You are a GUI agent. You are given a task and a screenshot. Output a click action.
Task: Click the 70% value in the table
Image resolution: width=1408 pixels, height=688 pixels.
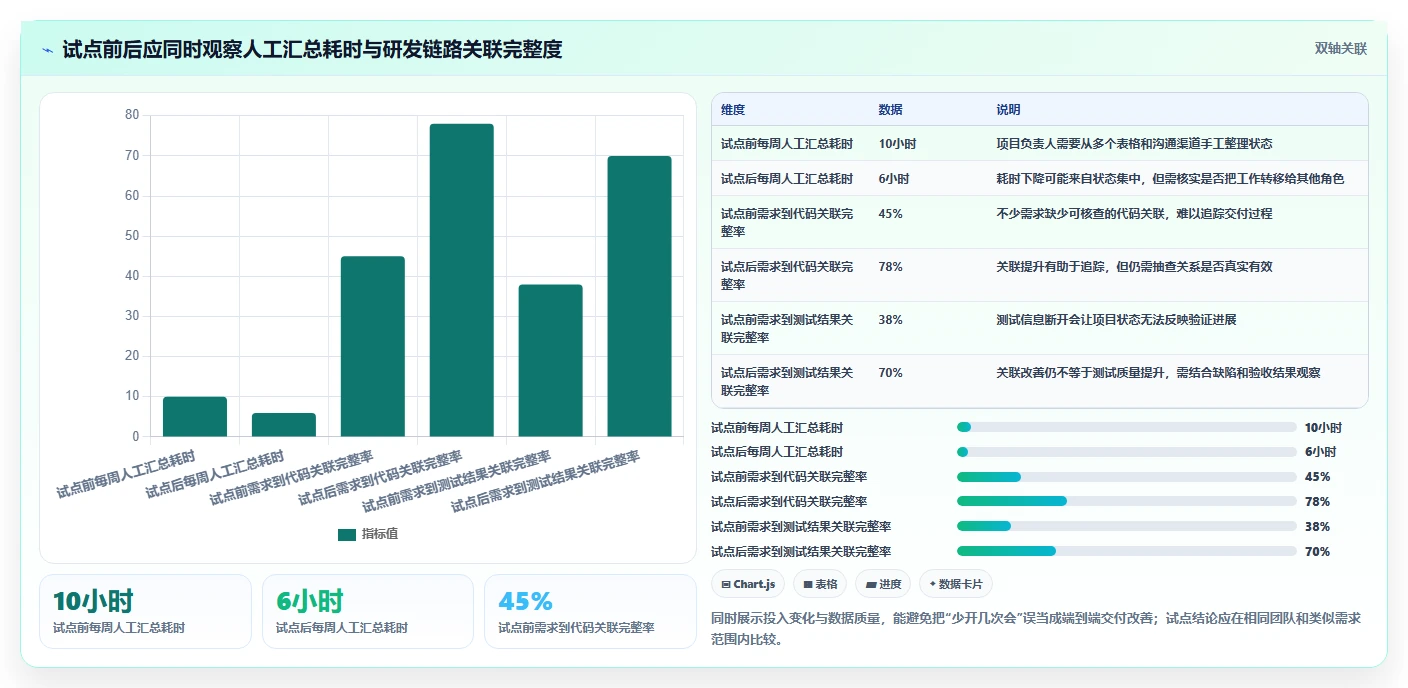click(891, 373)
